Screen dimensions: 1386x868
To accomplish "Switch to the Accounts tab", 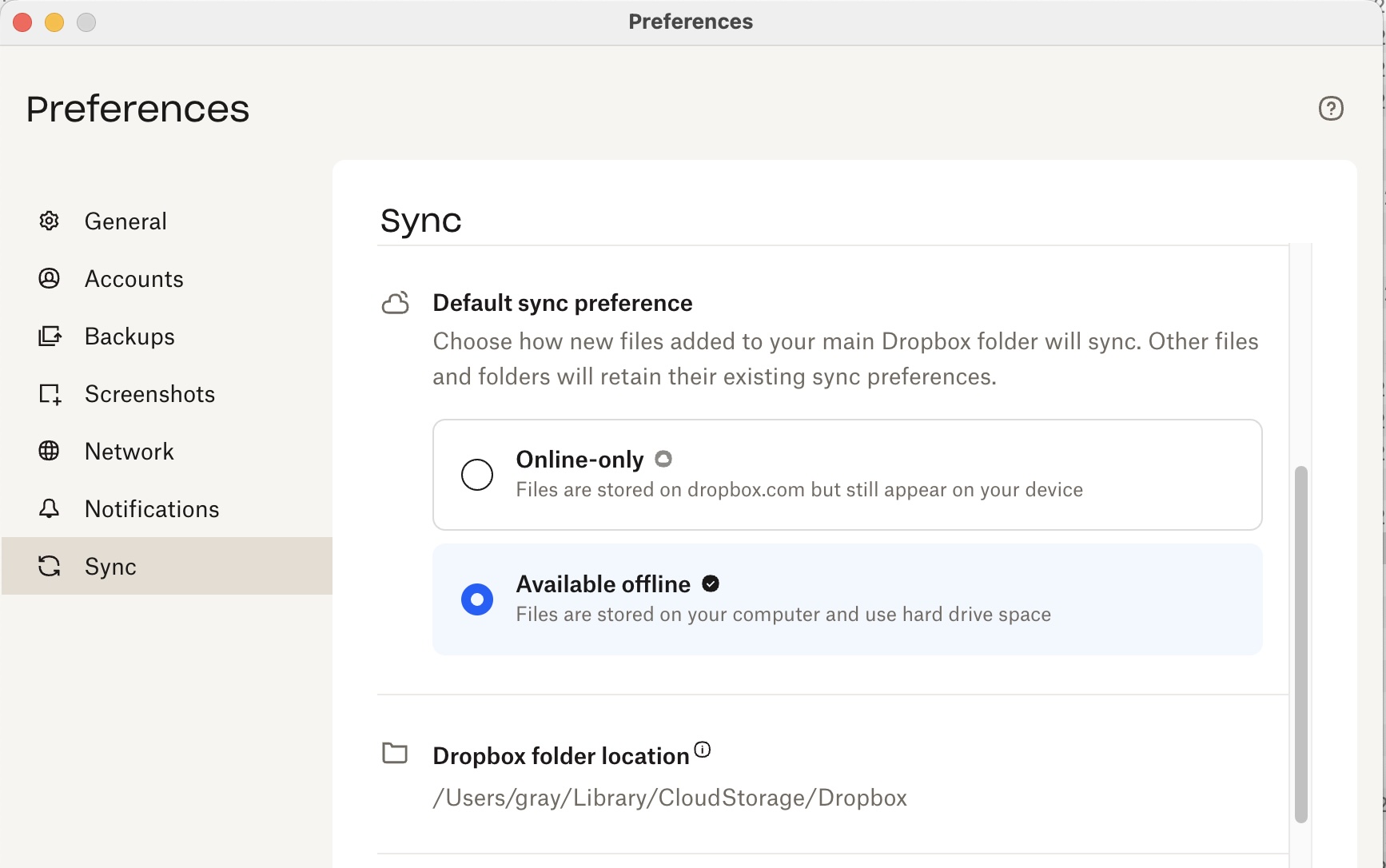I will click(134, 279).
